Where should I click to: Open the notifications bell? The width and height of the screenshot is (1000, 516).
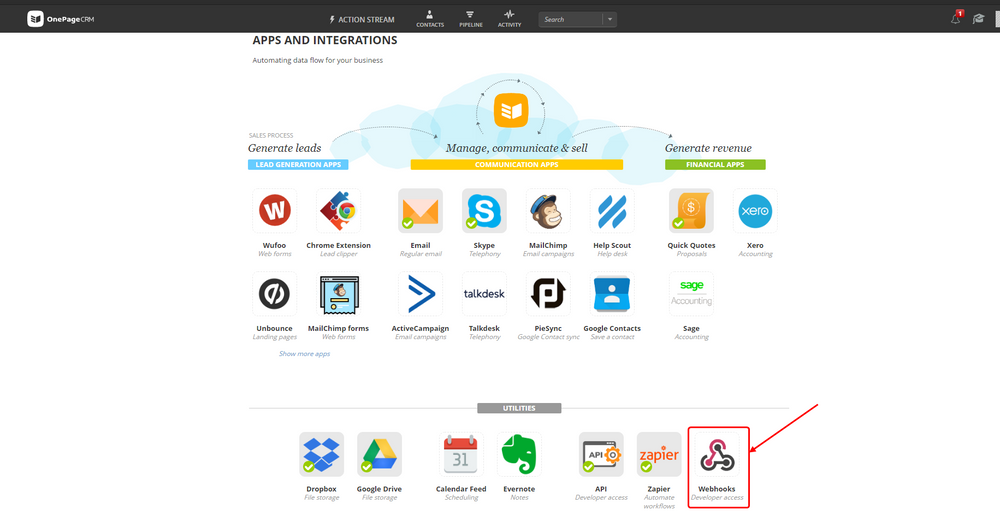(955, 18)
